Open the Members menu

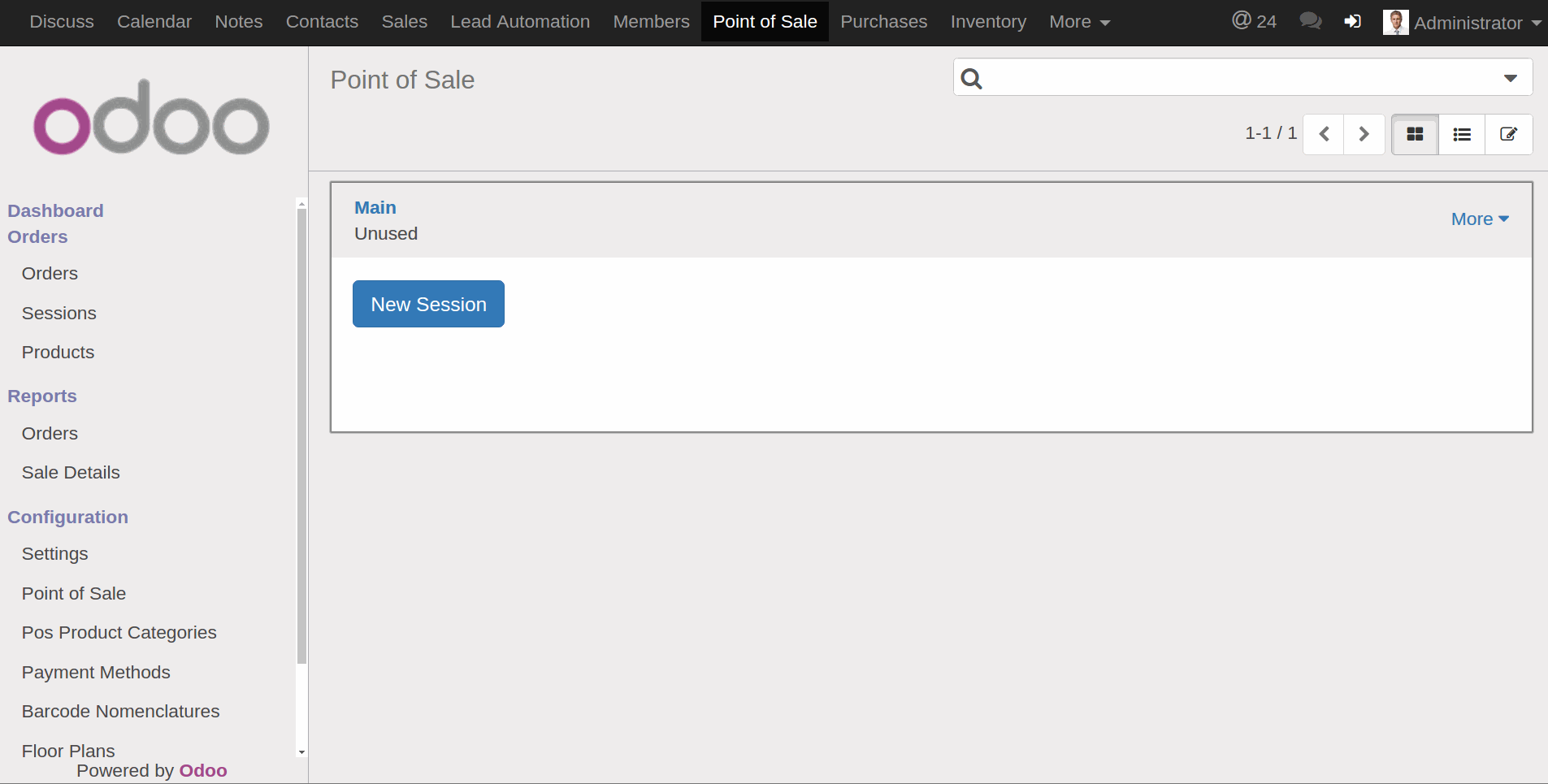(x=651, y=22)
